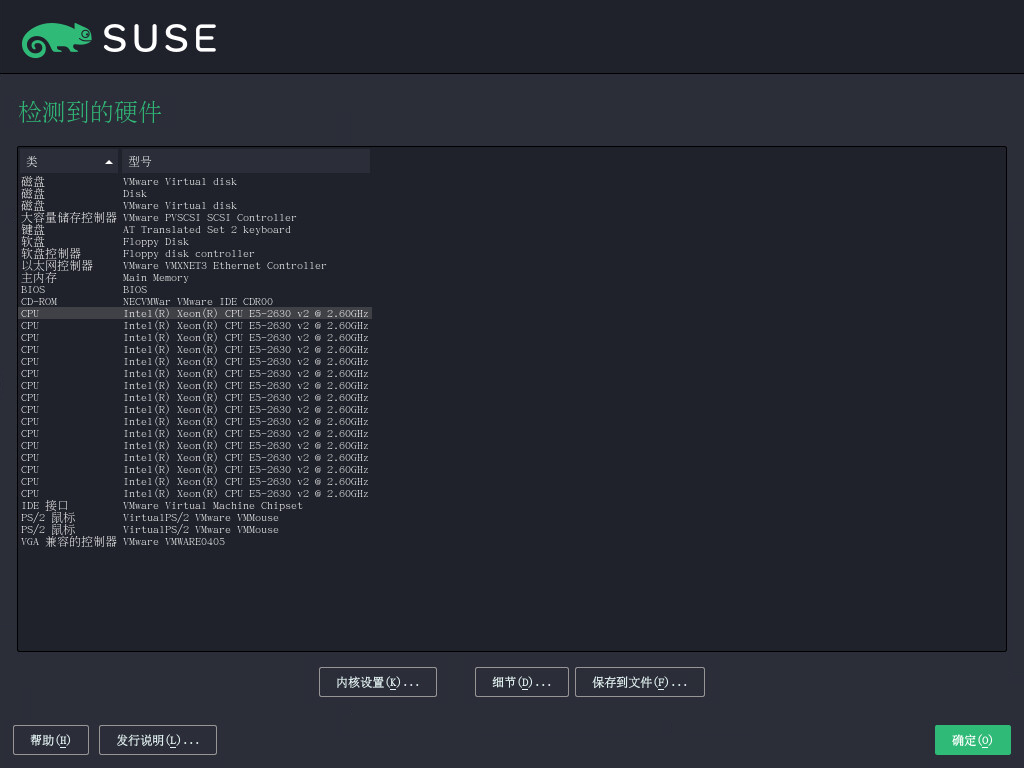Screen dimensions: 1024x768
Task: Select the highlighted first CPU row
Action: point(195,313)
